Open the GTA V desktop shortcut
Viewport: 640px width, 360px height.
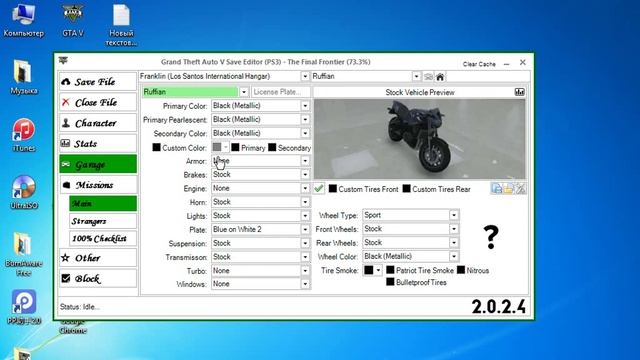tap(73, 20)
